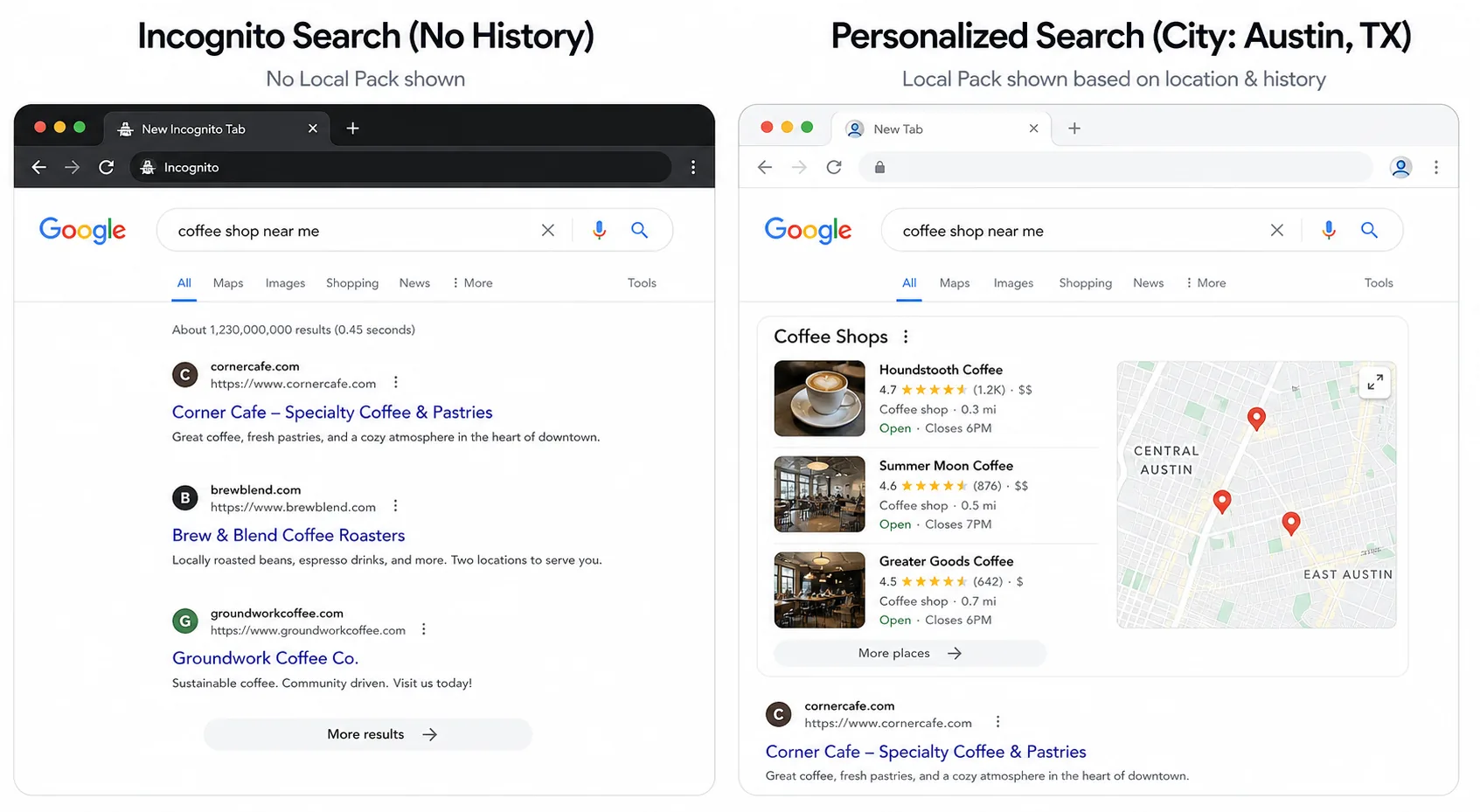Viewport: 1480px width, 812px height.
Task: Open Tools in Incognito window
Action: (x=642, y=282)
